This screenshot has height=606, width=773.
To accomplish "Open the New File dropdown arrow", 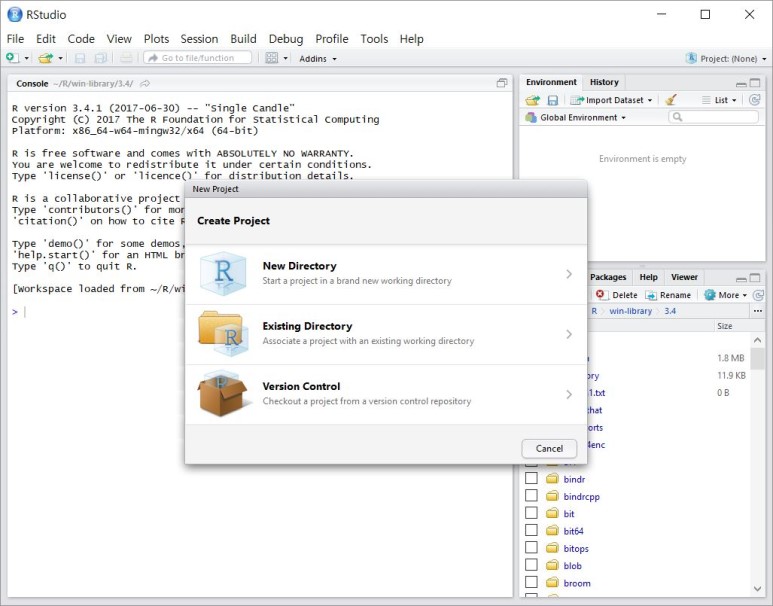I will point(27,58).
